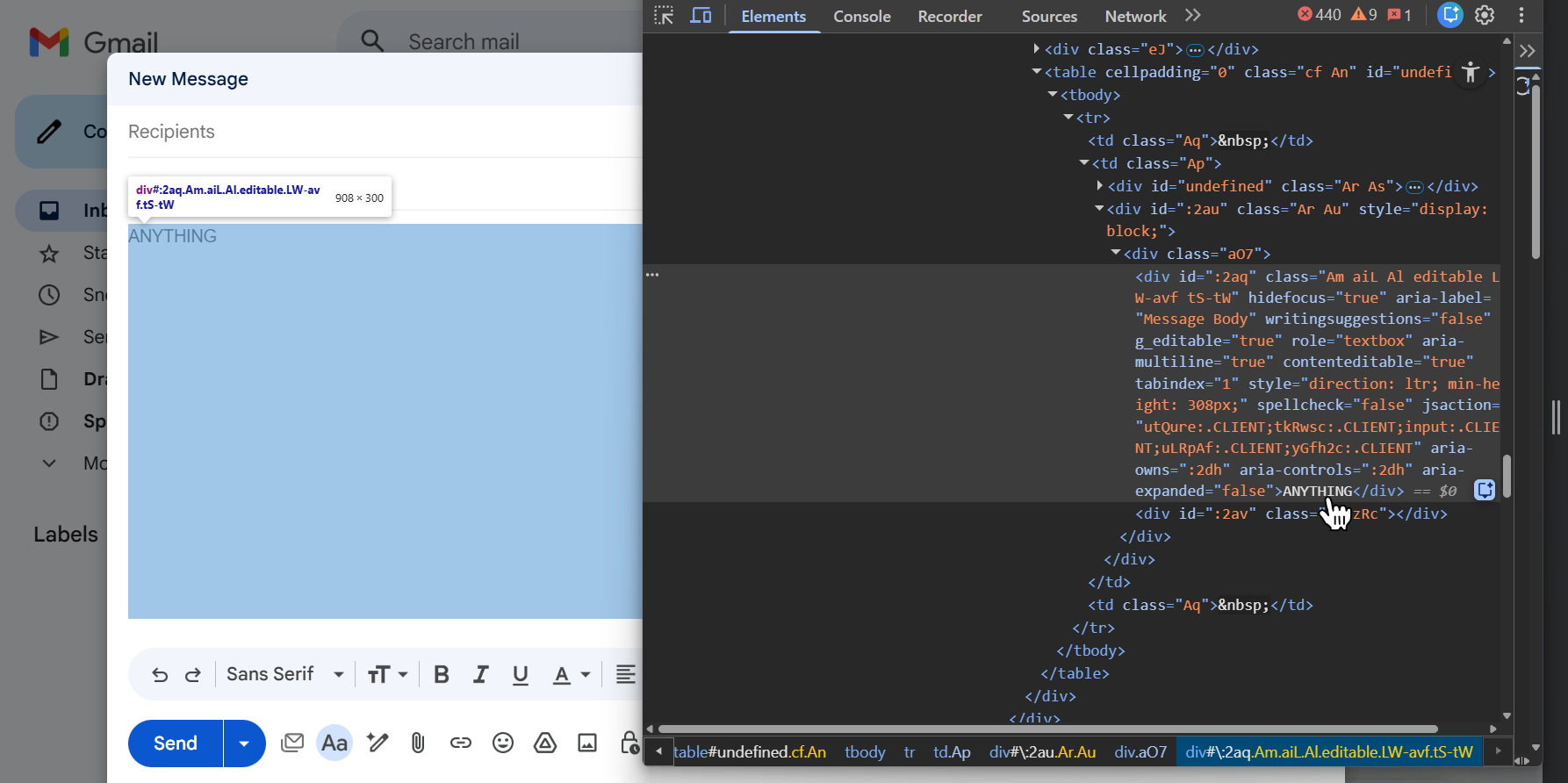Toggle italic formatting
This screenshot has height=783, width=1568.
(480, 674)
